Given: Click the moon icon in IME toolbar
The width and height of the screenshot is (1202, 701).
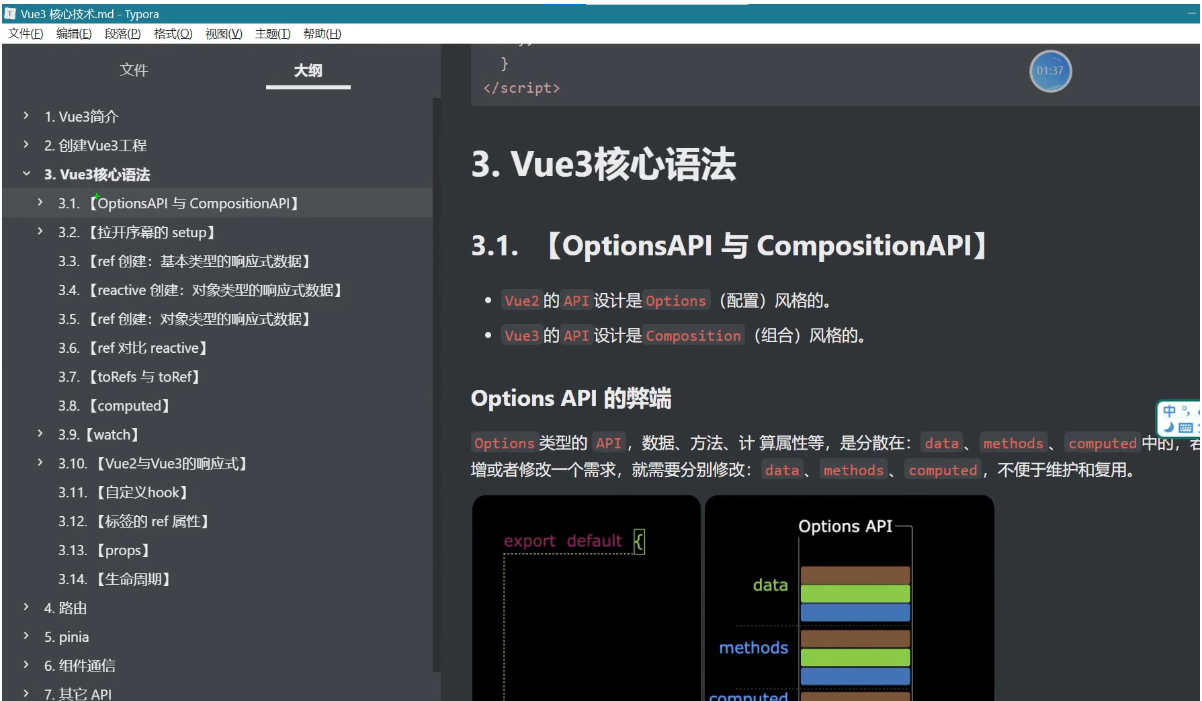Looking at the screenshot, I should (x=1169, y=427).
